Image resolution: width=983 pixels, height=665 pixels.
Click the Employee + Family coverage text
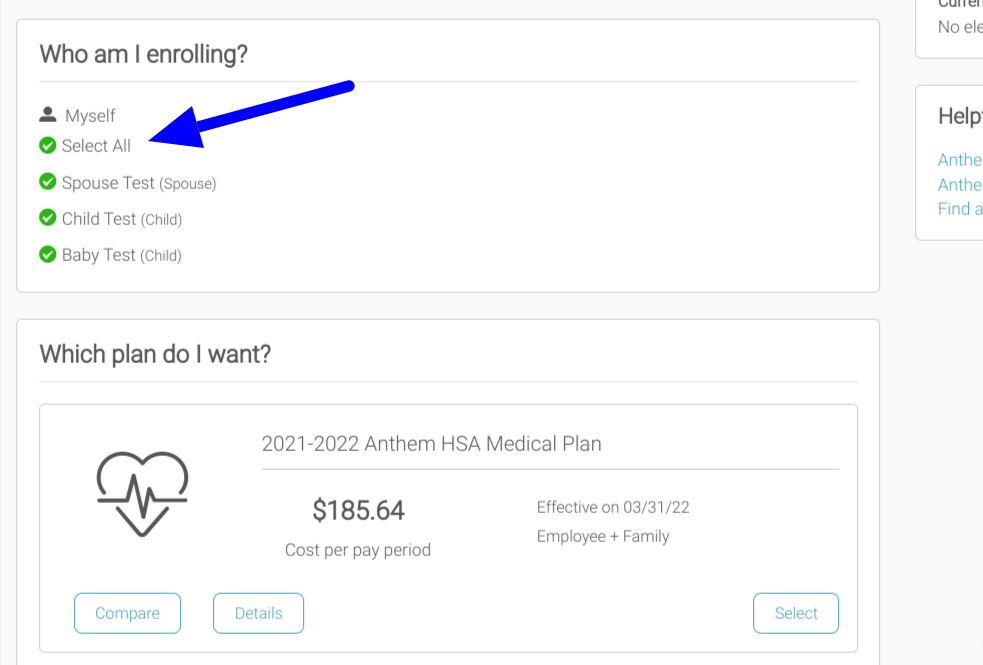pos(603,536)
